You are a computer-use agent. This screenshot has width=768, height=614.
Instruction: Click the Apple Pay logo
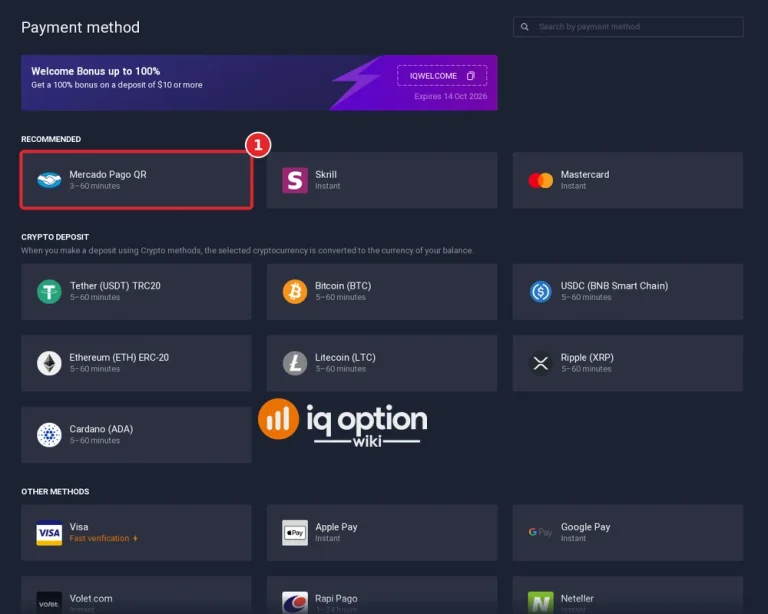point(295,533)
